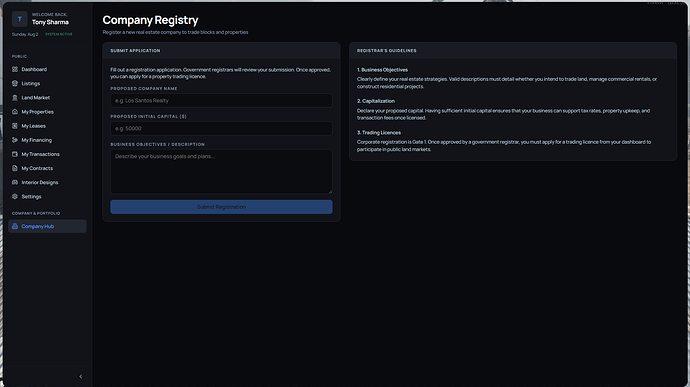Focus the Proposed Initial Capital field
This screenshot has height=387, width=690.
(x=221, y=129)
